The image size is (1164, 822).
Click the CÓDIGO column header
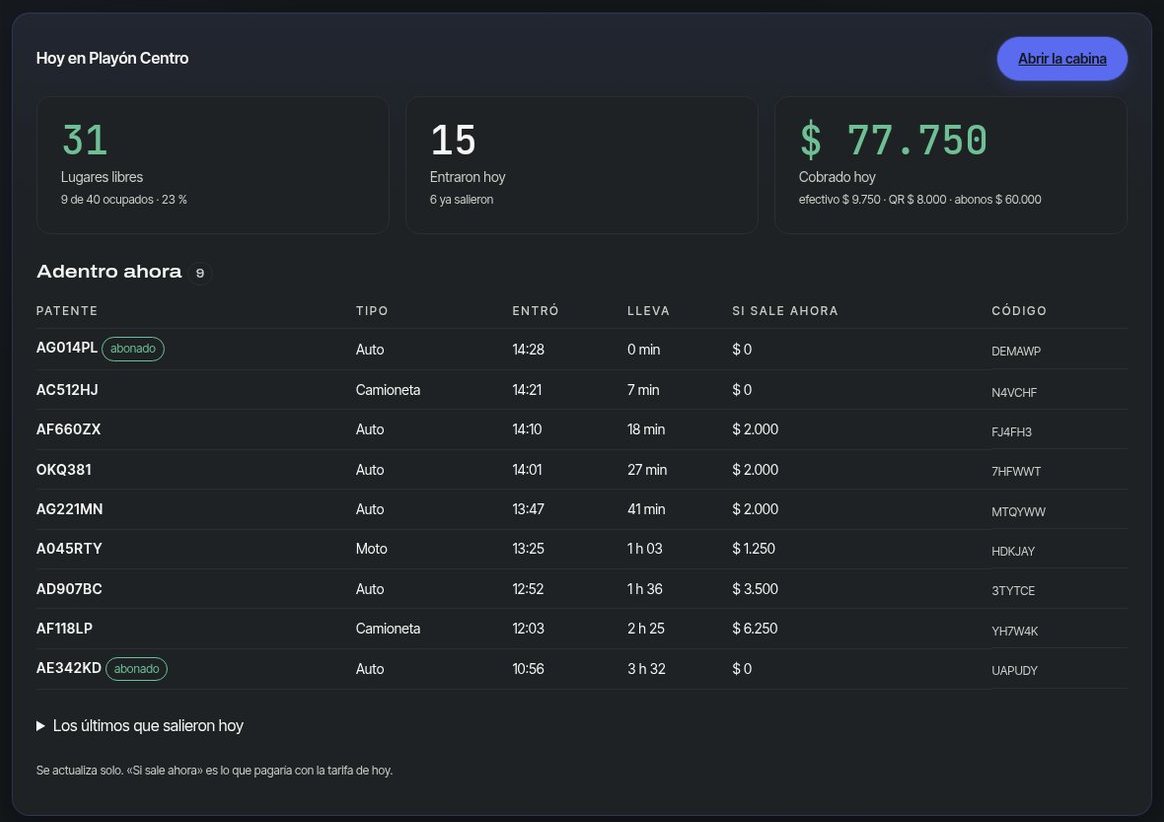point(1018,310)
